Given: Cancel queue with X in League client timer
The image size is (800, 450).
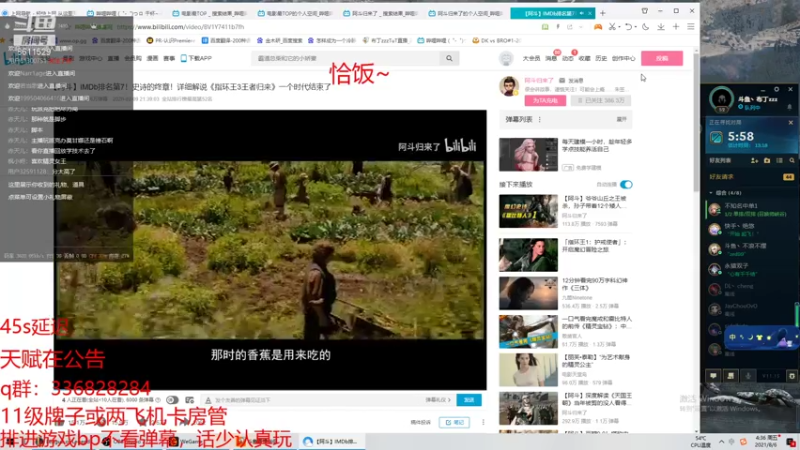Looking at the screenshot, I should pyautogui.click(x=791, y=122).
